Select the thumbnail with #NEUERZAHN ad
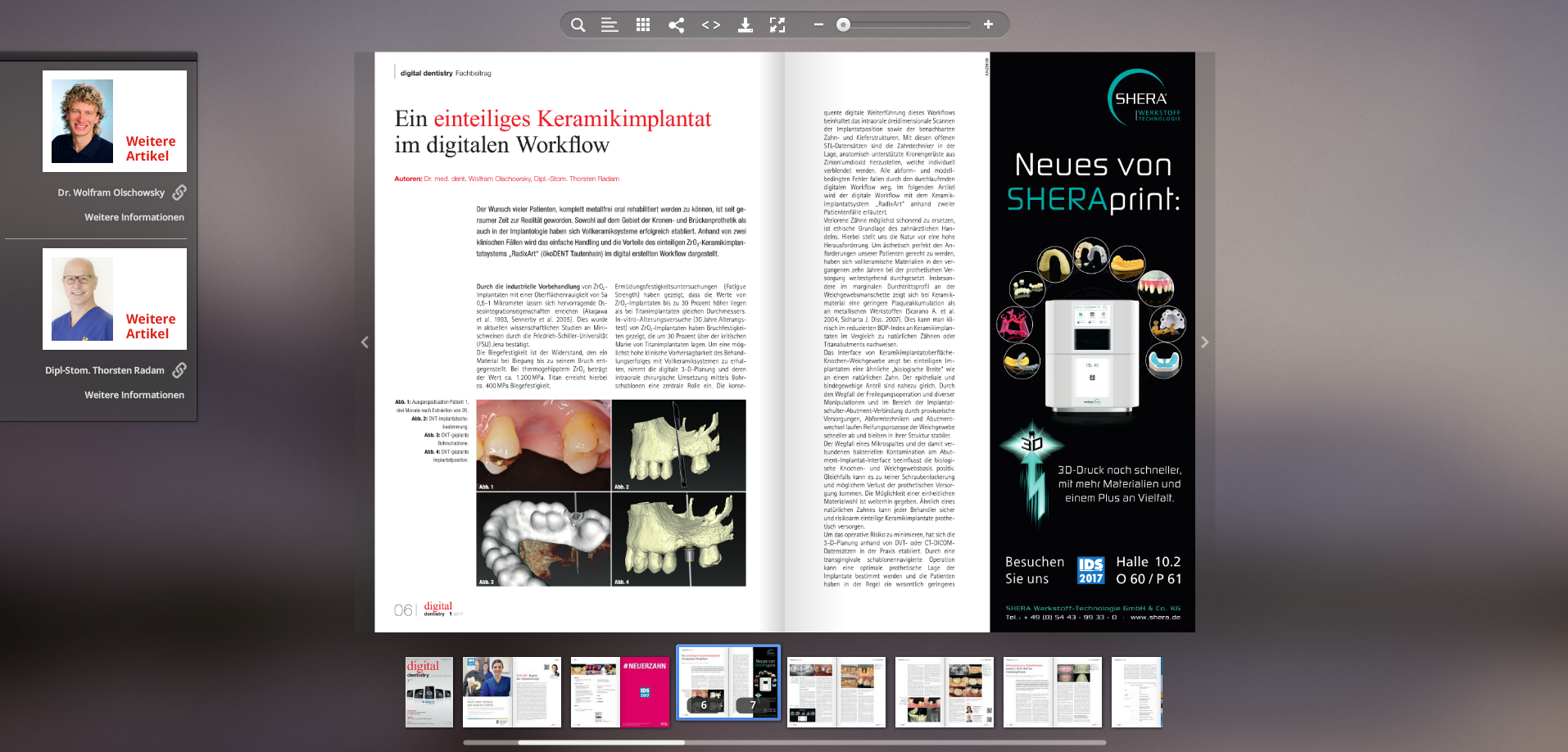 tap(620, 692)
